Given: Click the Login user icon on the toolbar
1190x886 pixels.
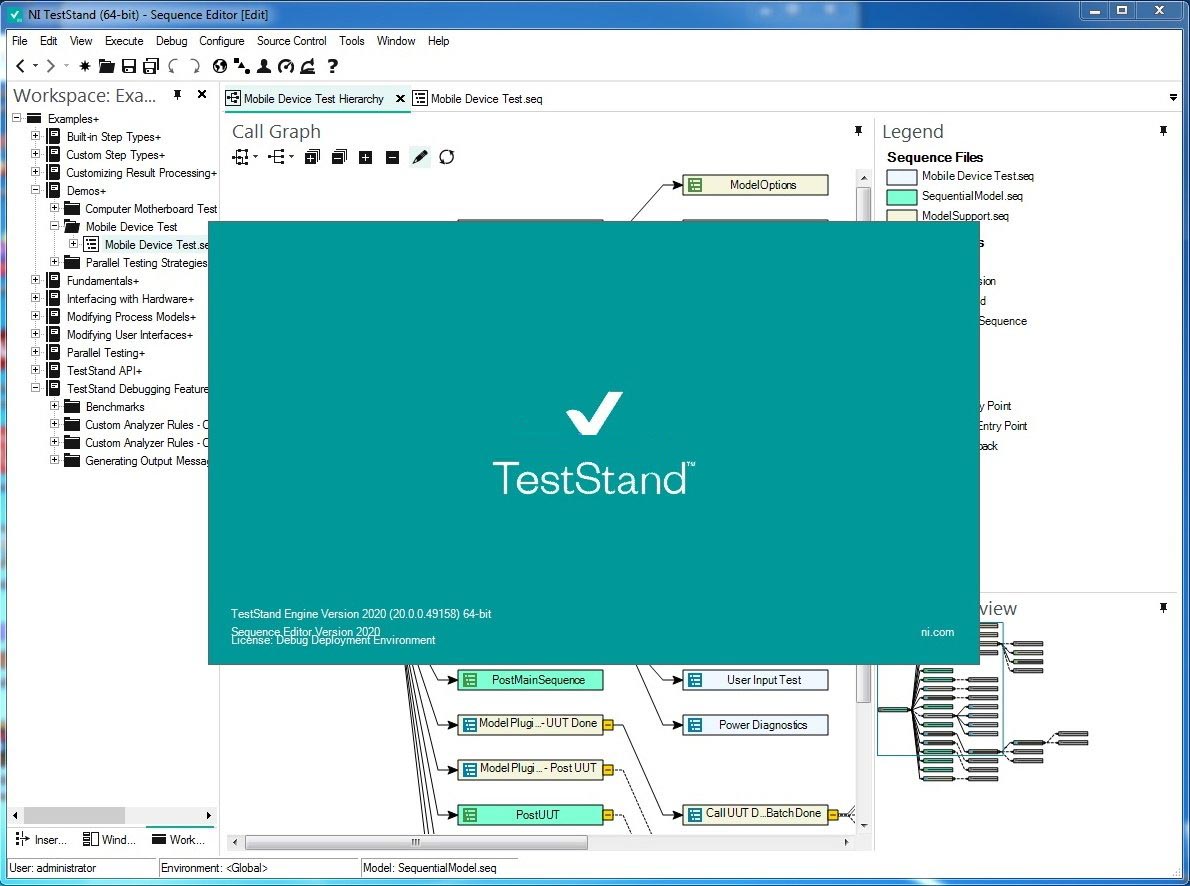Looking at the screenshot, I should [263, 66].
